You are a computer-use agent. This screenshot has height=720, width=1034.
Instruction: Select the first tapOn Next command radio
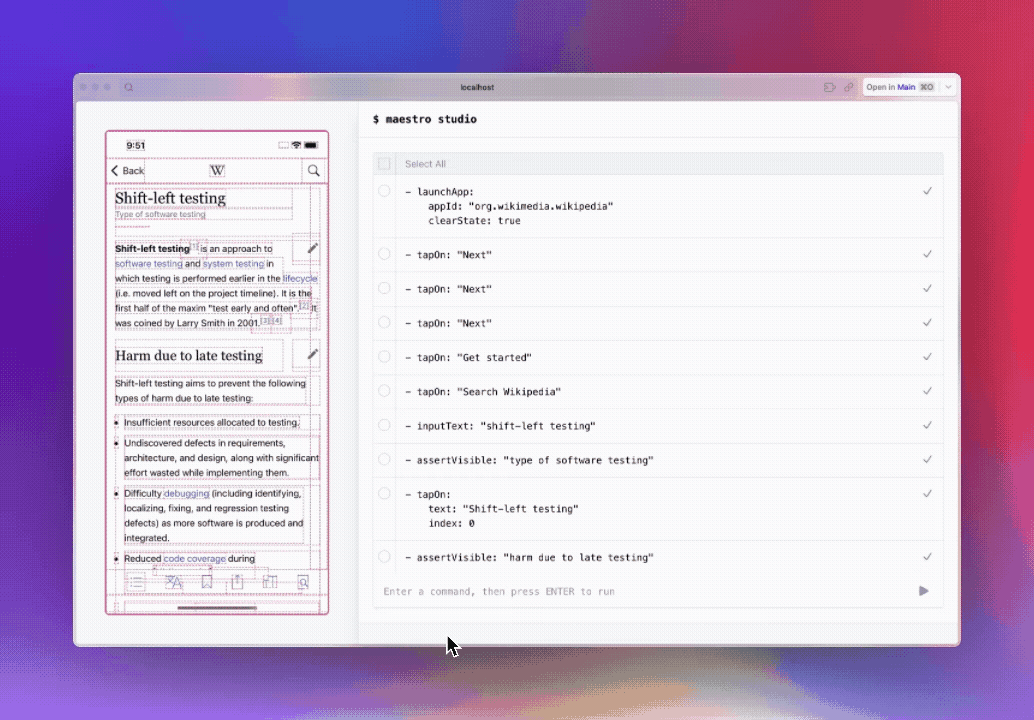pyautogui.click(x=384, y=254)
